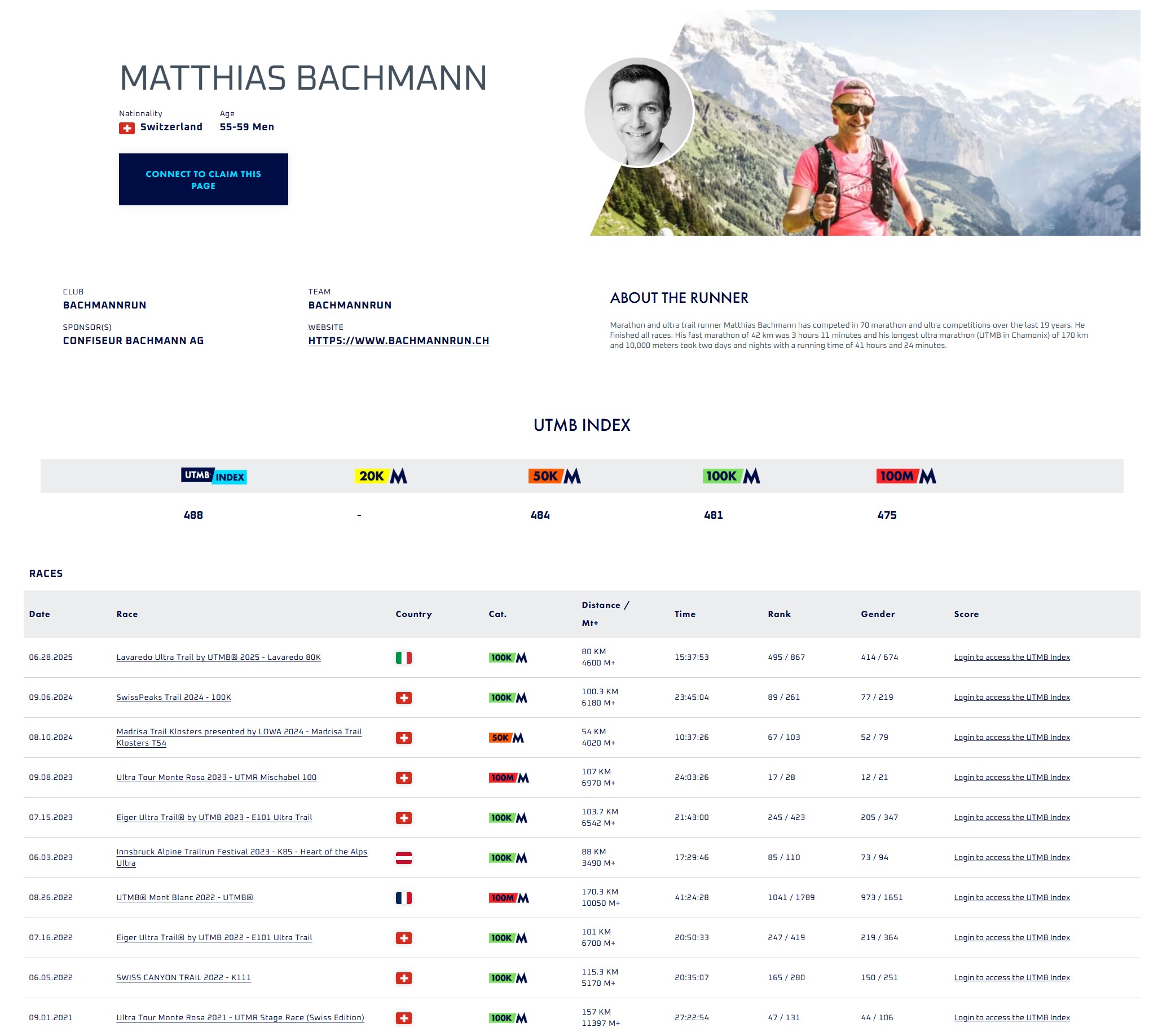Click Login to access UTMB Index for Eiger 2023
1158x1036 pixels.
[x=1012, y=817]
